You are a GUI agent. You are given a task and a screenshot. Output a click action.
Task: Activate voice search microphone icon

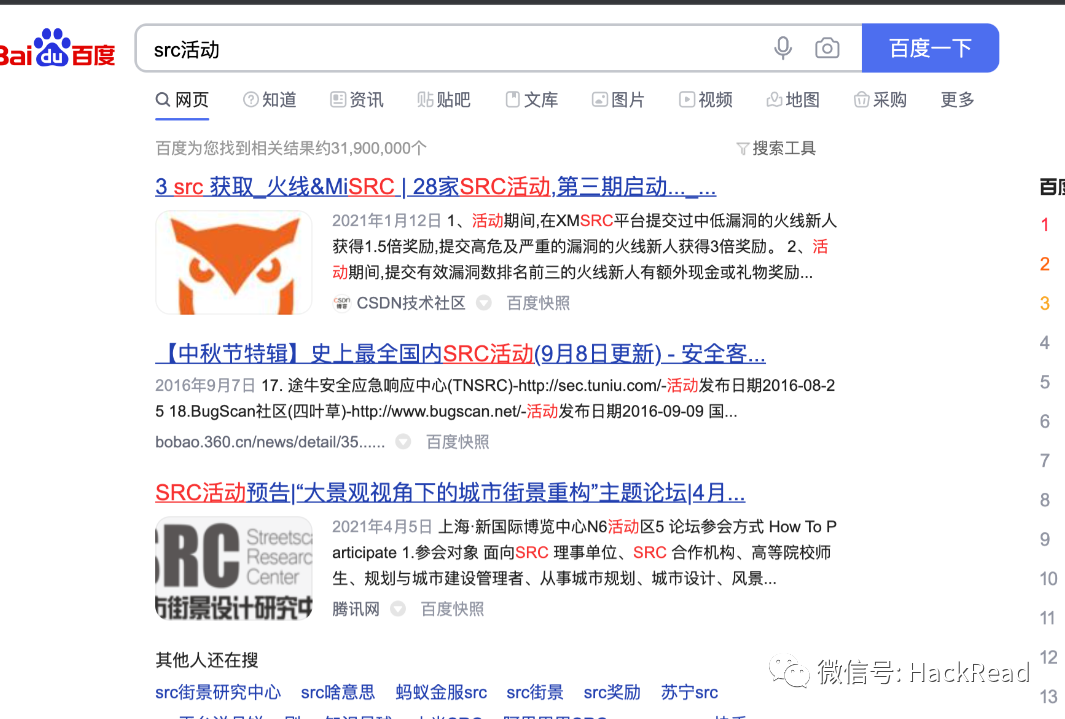782,48
